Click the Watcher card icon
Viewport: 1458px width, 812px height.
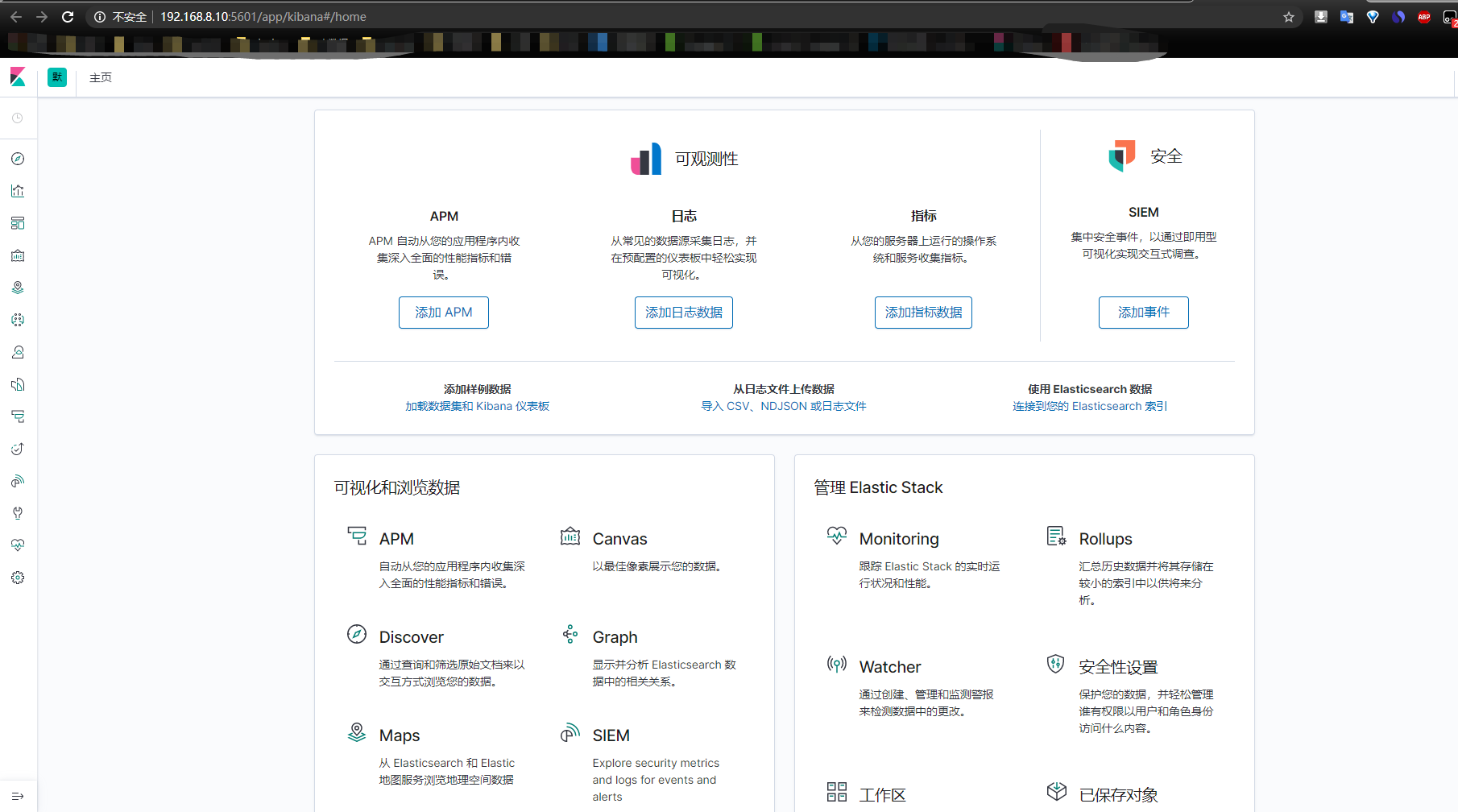837,664
